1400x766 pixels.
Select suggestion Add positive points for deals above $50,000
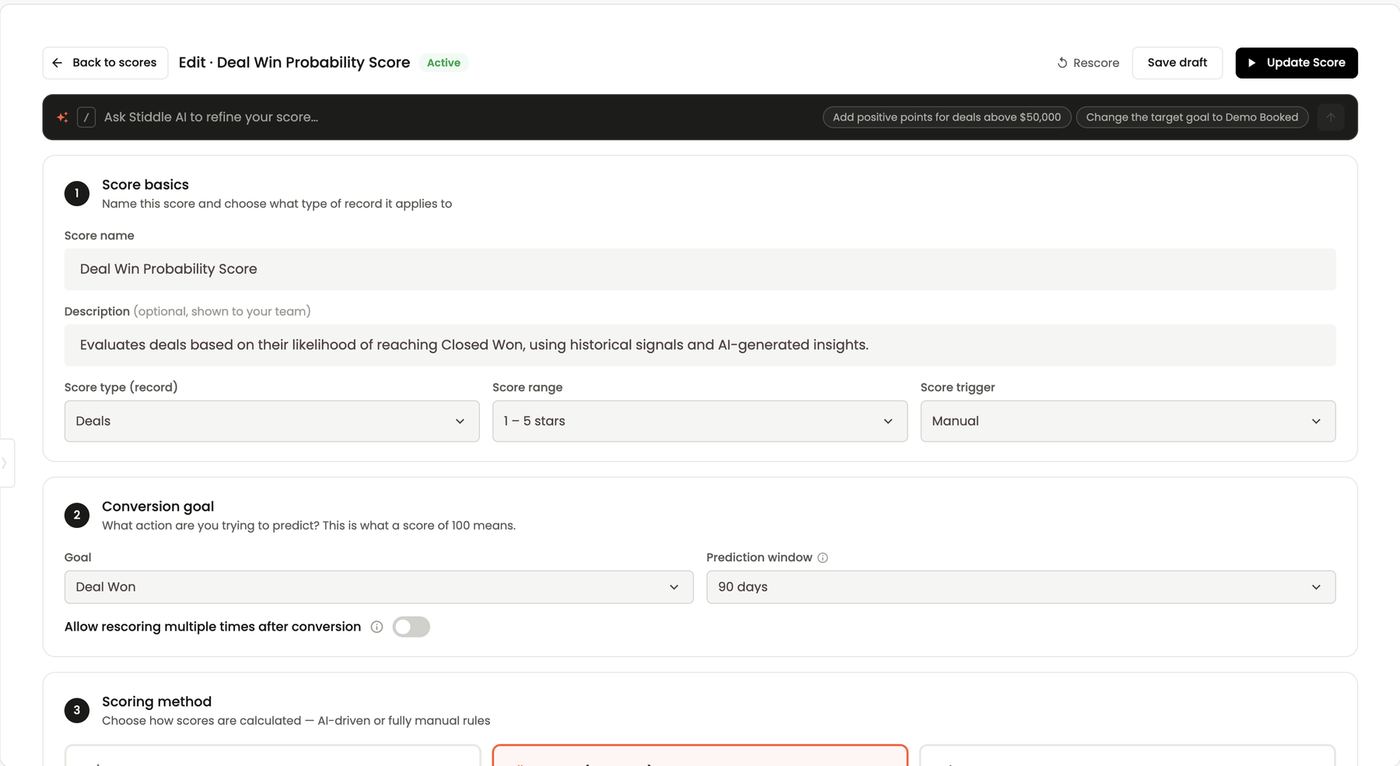tap(947, 117)
